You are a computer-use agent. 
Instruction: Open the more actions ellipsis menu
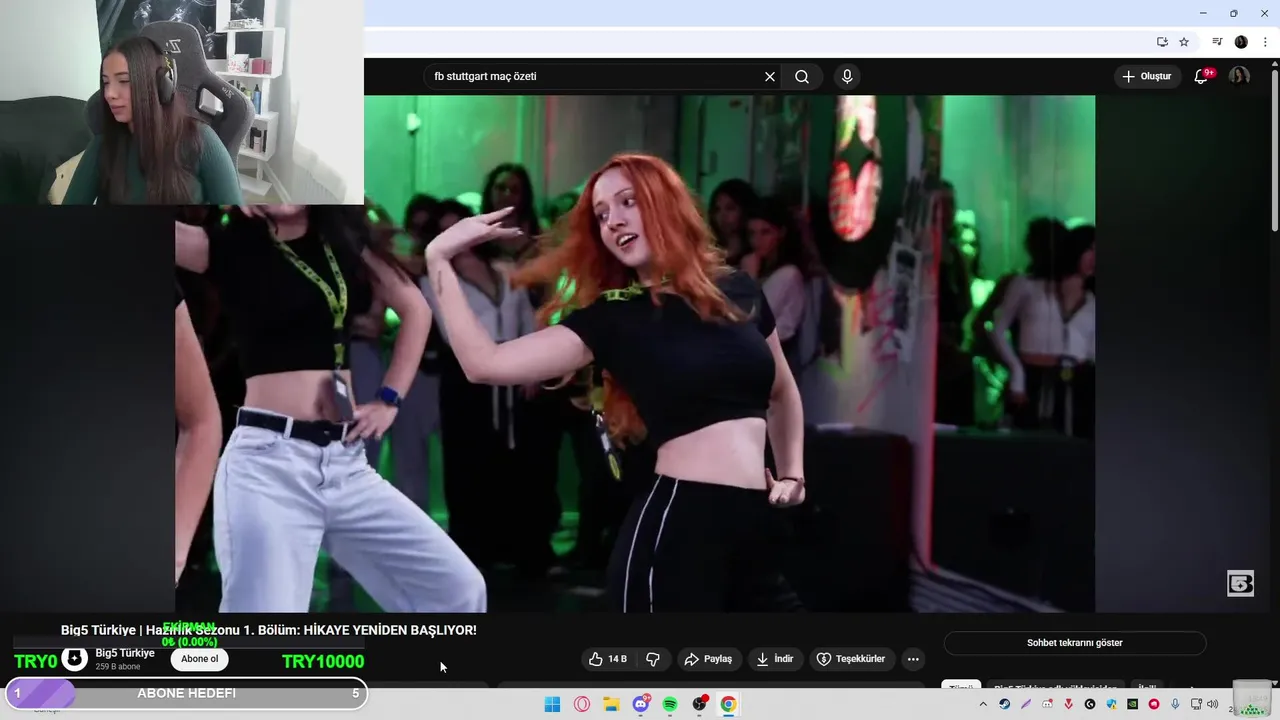tap(912, 659)
